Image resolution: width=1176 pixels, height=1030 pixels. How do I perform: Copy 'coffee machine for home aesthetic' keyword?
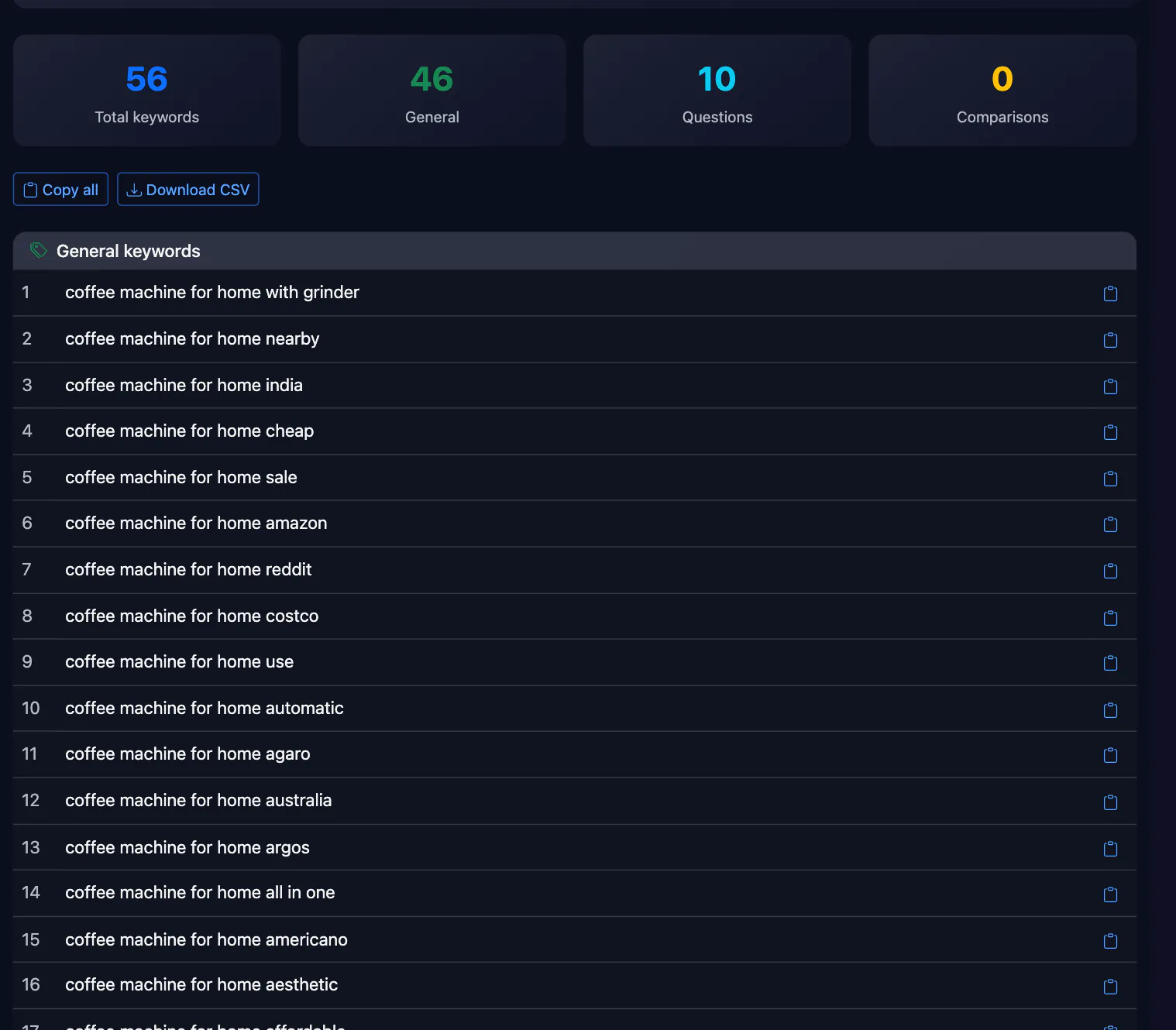pyautogui.click(x=1110, y=987)
